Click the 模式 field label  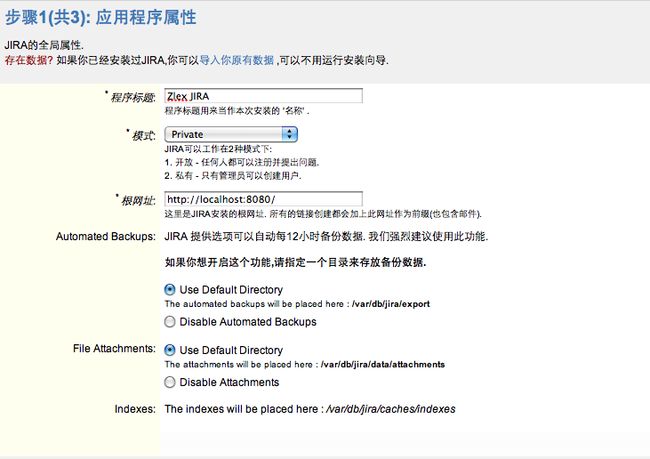(x=143, y=136)
